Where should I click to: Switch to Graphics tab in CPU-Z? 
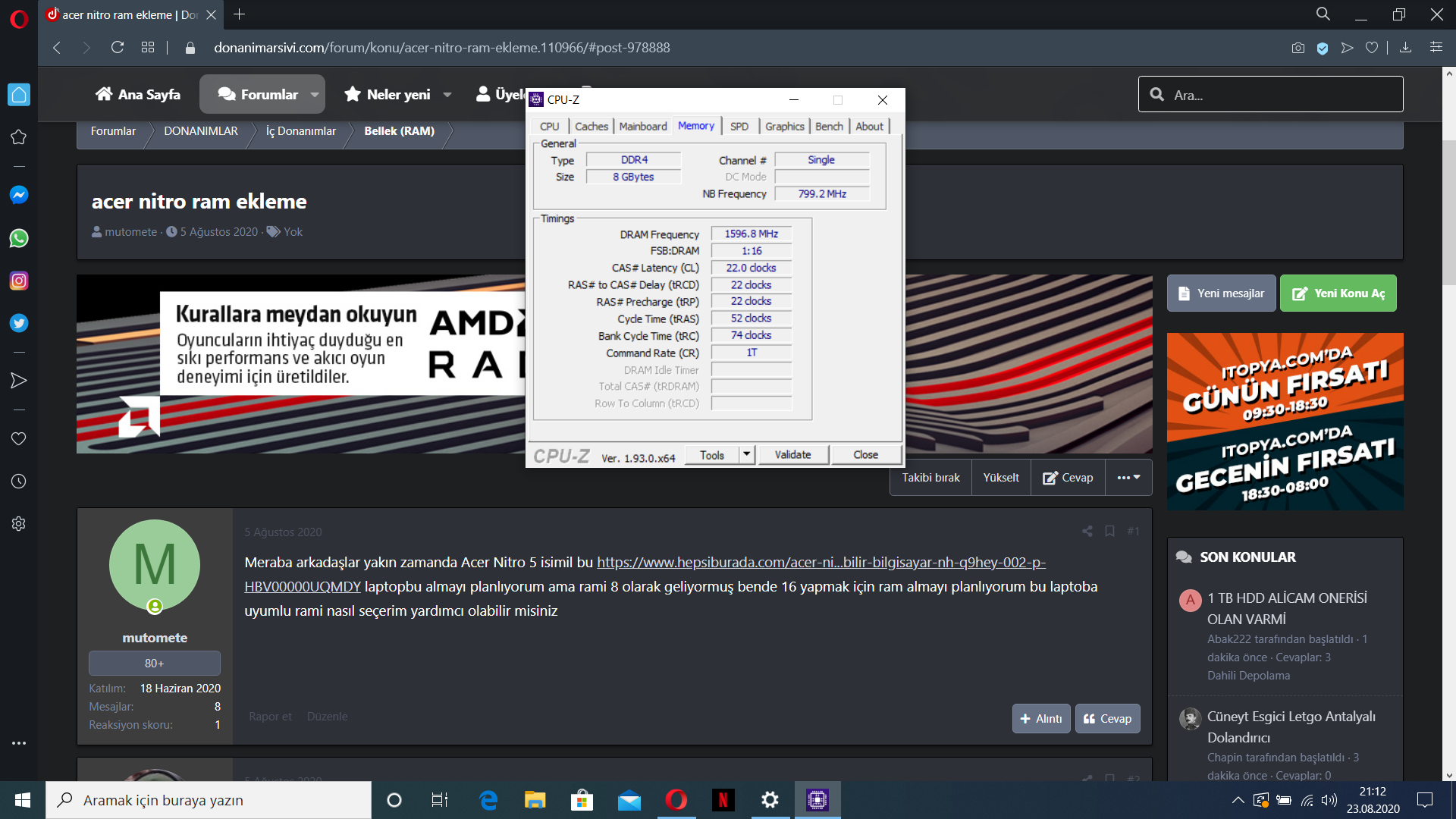785,127
